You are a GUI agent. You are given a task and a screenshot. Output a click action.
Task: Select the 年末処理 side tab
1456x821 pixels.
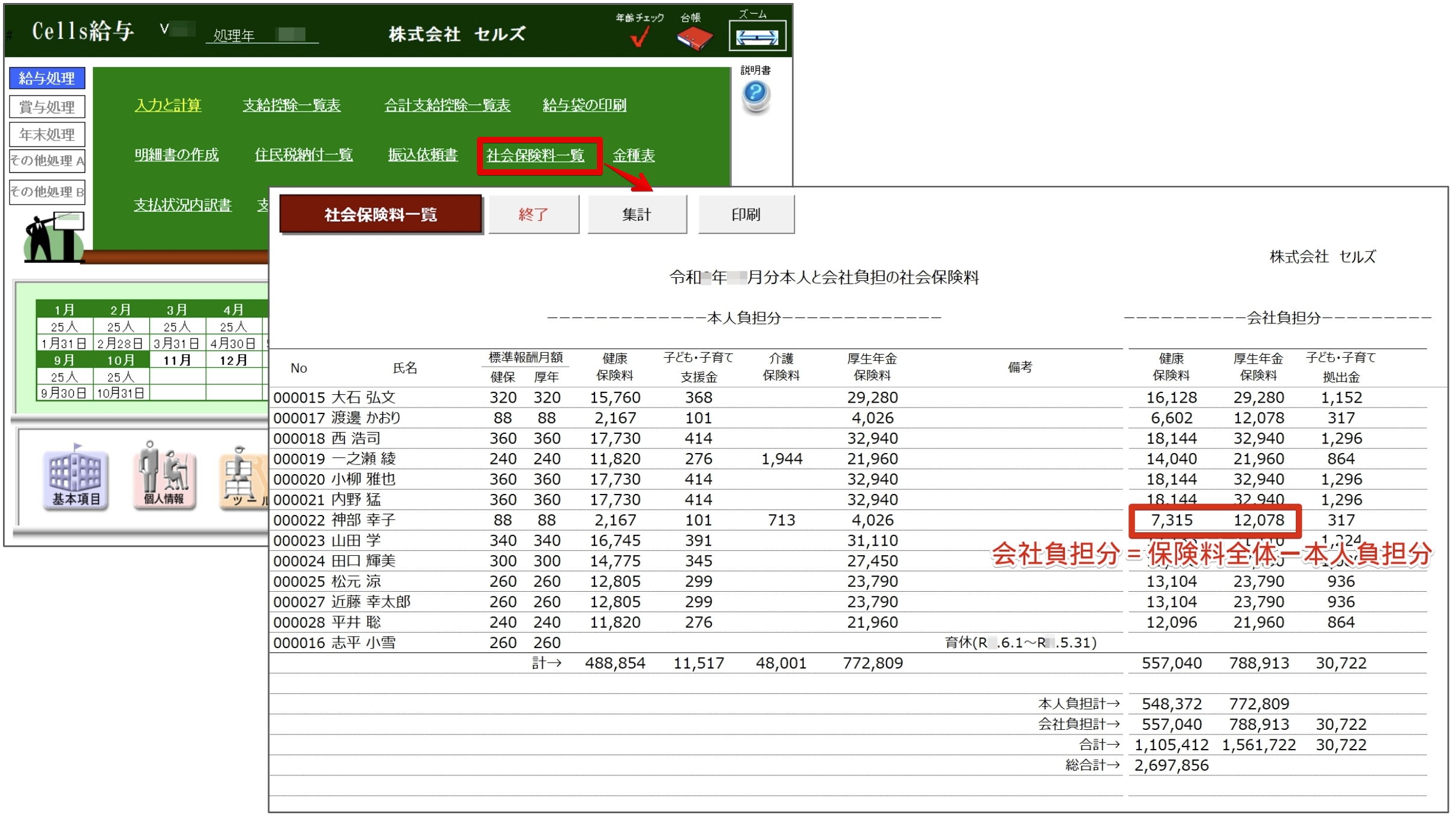point(47,135)
